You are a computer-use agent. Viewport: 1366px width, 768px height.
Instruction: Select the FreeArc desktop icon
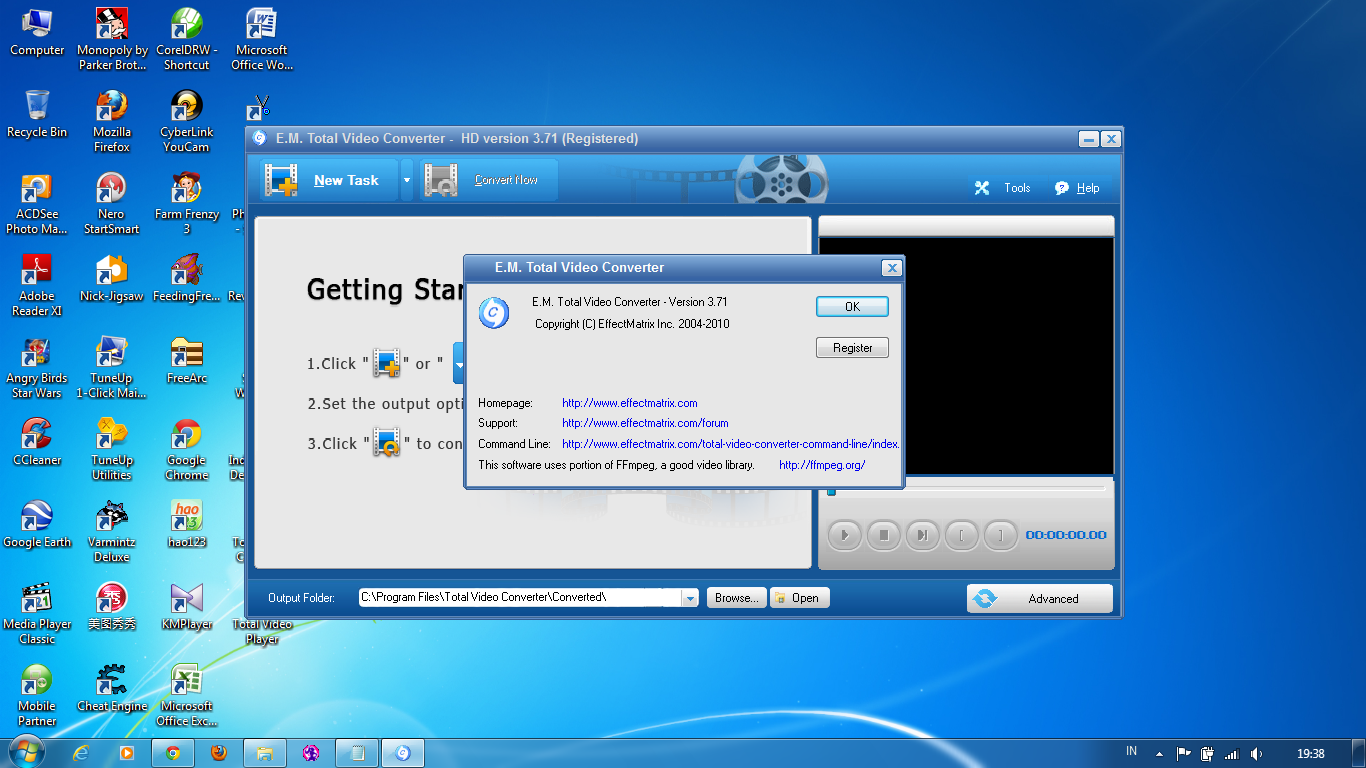click(x=187, y=360)
